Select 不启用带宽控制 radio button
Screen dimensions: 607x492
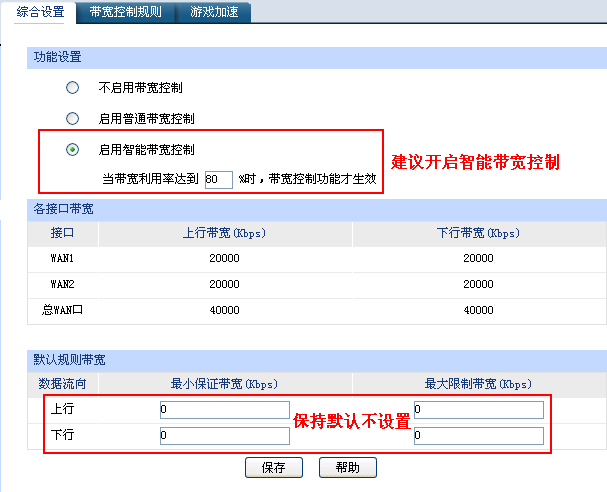click(x=72, y=88)
